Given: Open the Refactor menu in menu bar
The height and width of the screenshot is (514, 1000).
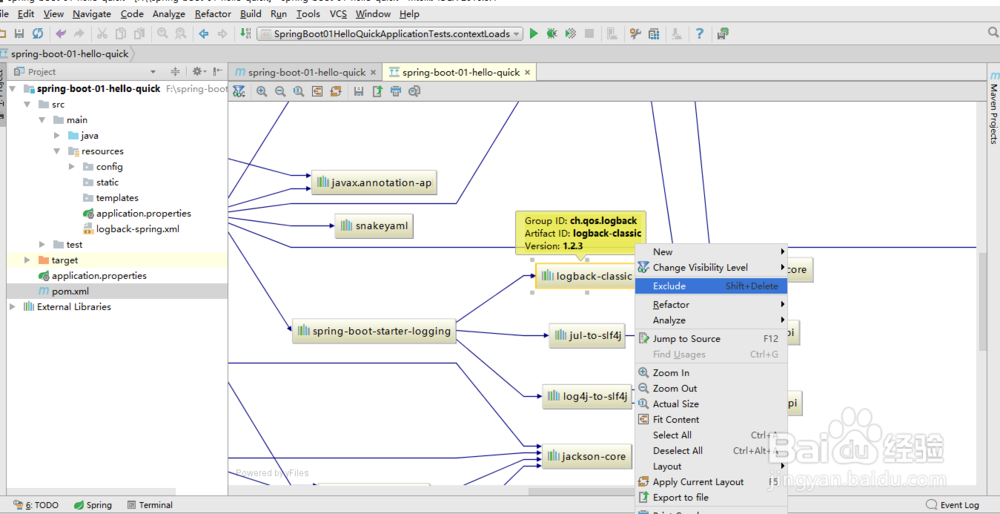Looking at the screenshot, I should pos(213,13).
